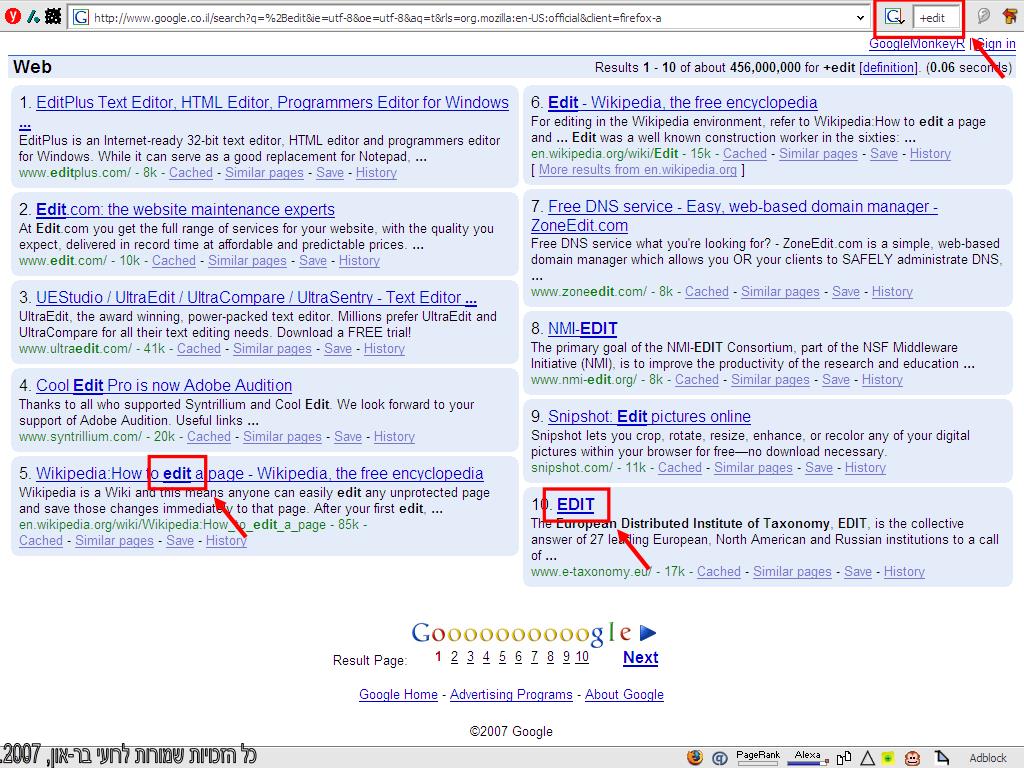The image size is (1024, 768).
Task: Click the Alexa rank meter bar
Action: click(807, 763)
